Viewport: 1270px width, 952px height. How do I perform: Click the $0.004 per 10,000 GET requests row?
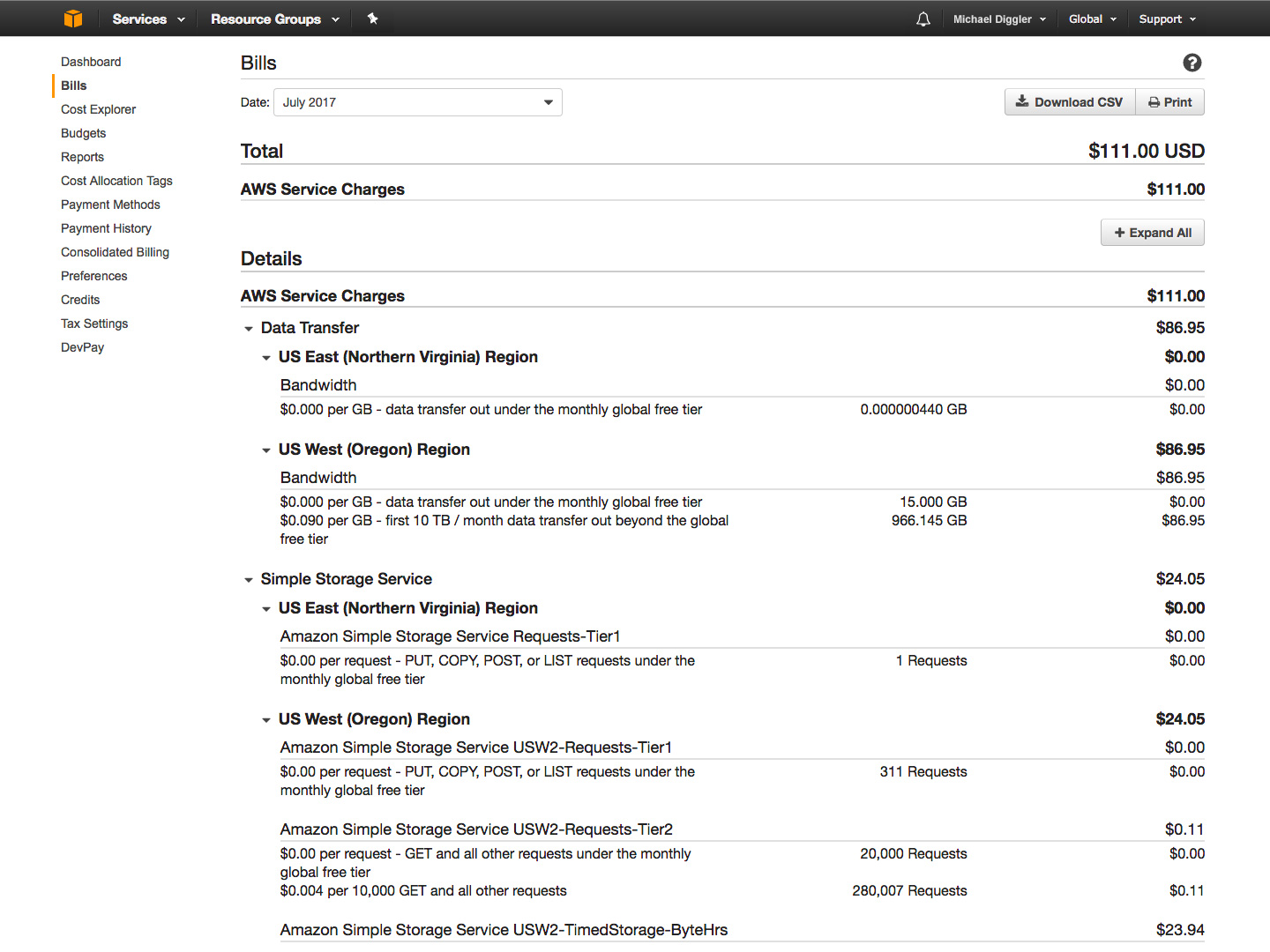click(743, 890)
